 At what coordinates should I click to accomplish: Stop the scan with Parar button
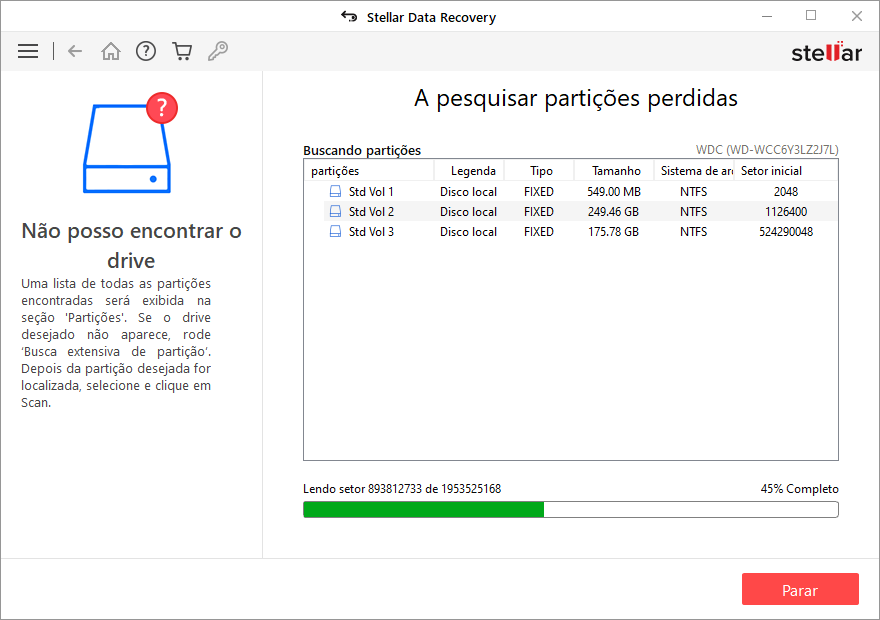click(800, 589)
